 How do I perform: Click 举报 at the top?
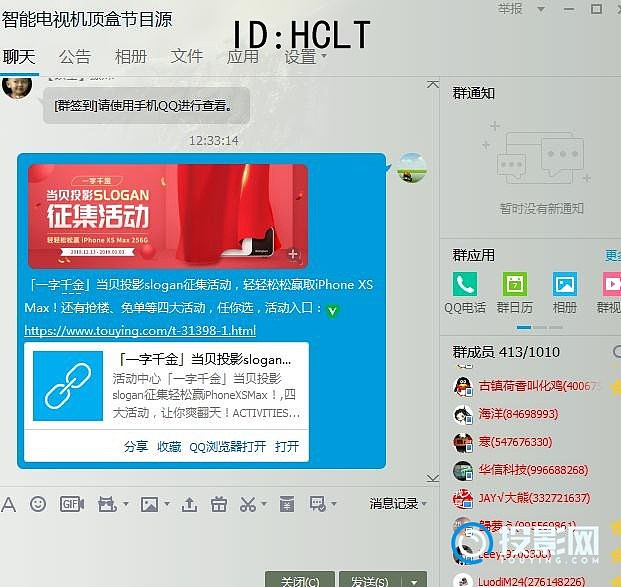coord(510,9)
